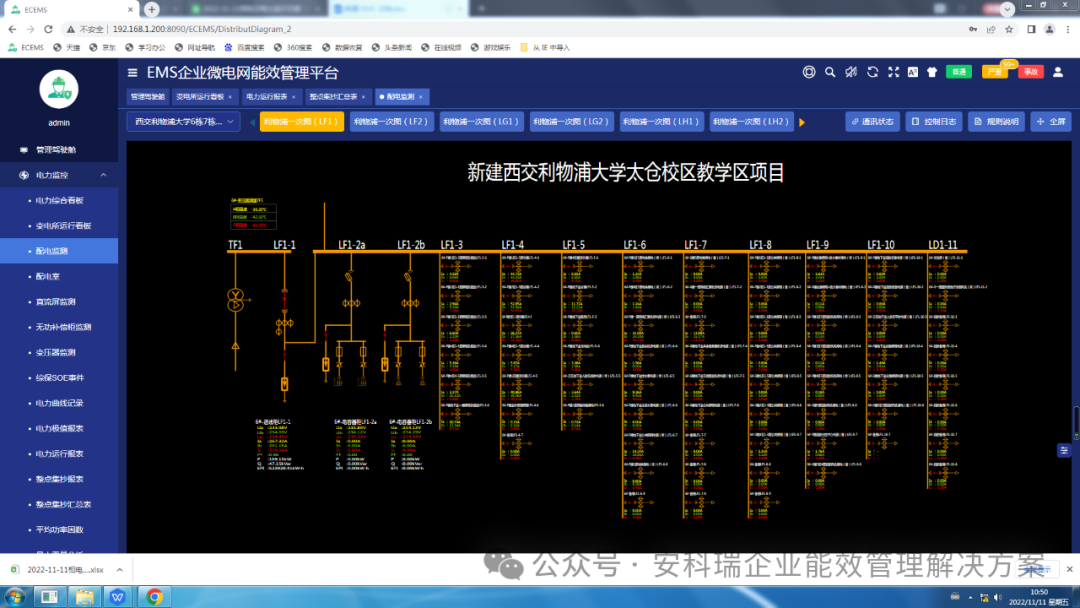The width and height of the screenshot is (1080, 608).
Task: Open the help lifebuoy icon
Action: (809, 72)
